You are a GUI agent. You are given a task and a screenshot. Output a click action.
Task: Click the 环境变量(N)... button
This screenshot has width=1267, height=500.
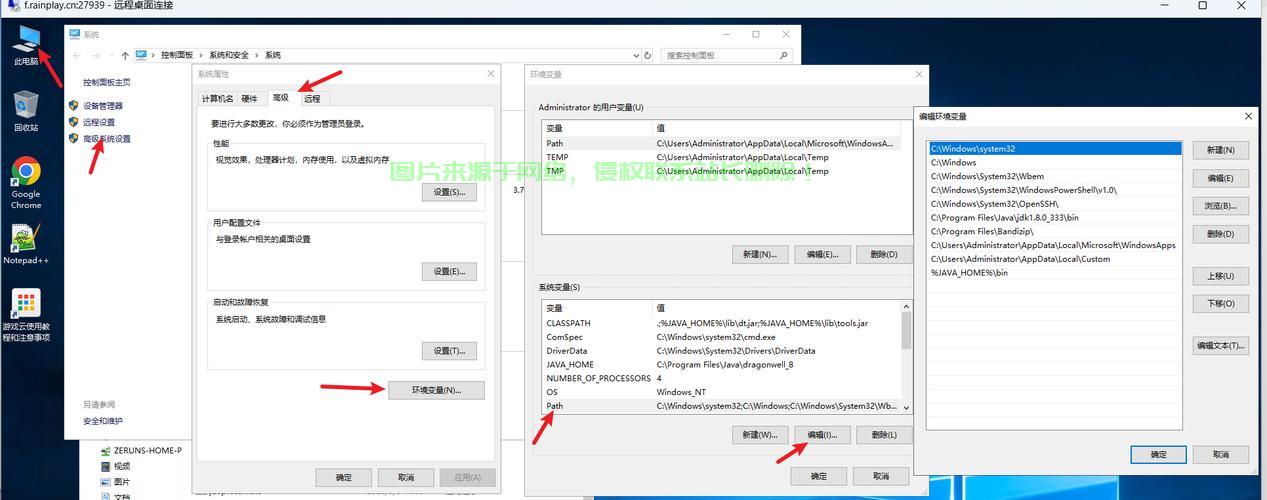pos(436,390)
